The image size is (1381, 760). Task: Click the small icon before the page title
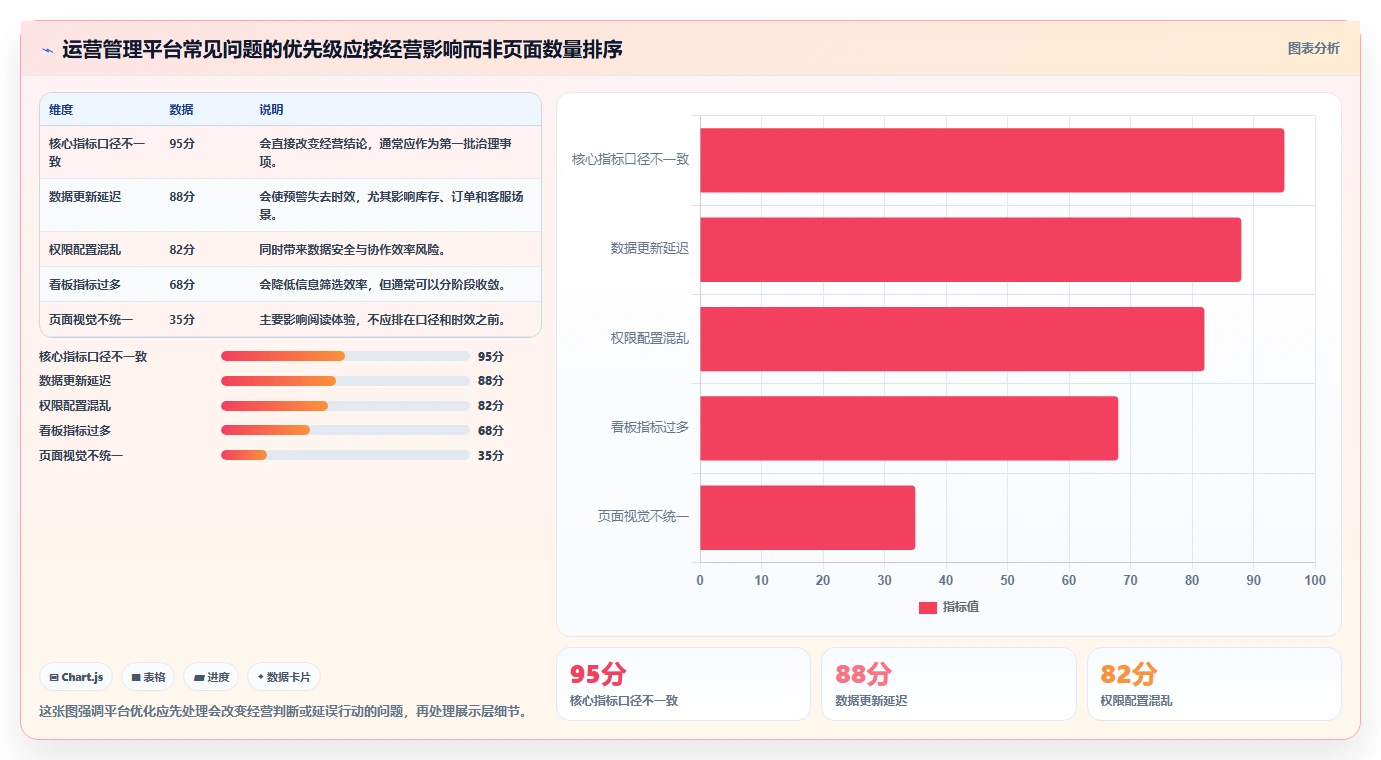click(x=48, y=50)
